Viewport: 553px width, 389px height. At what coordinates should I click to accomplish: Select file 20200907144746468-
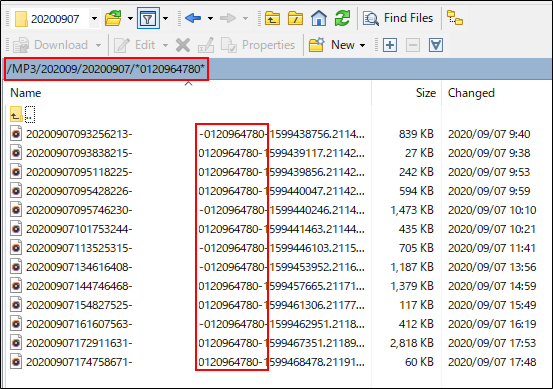79,286
